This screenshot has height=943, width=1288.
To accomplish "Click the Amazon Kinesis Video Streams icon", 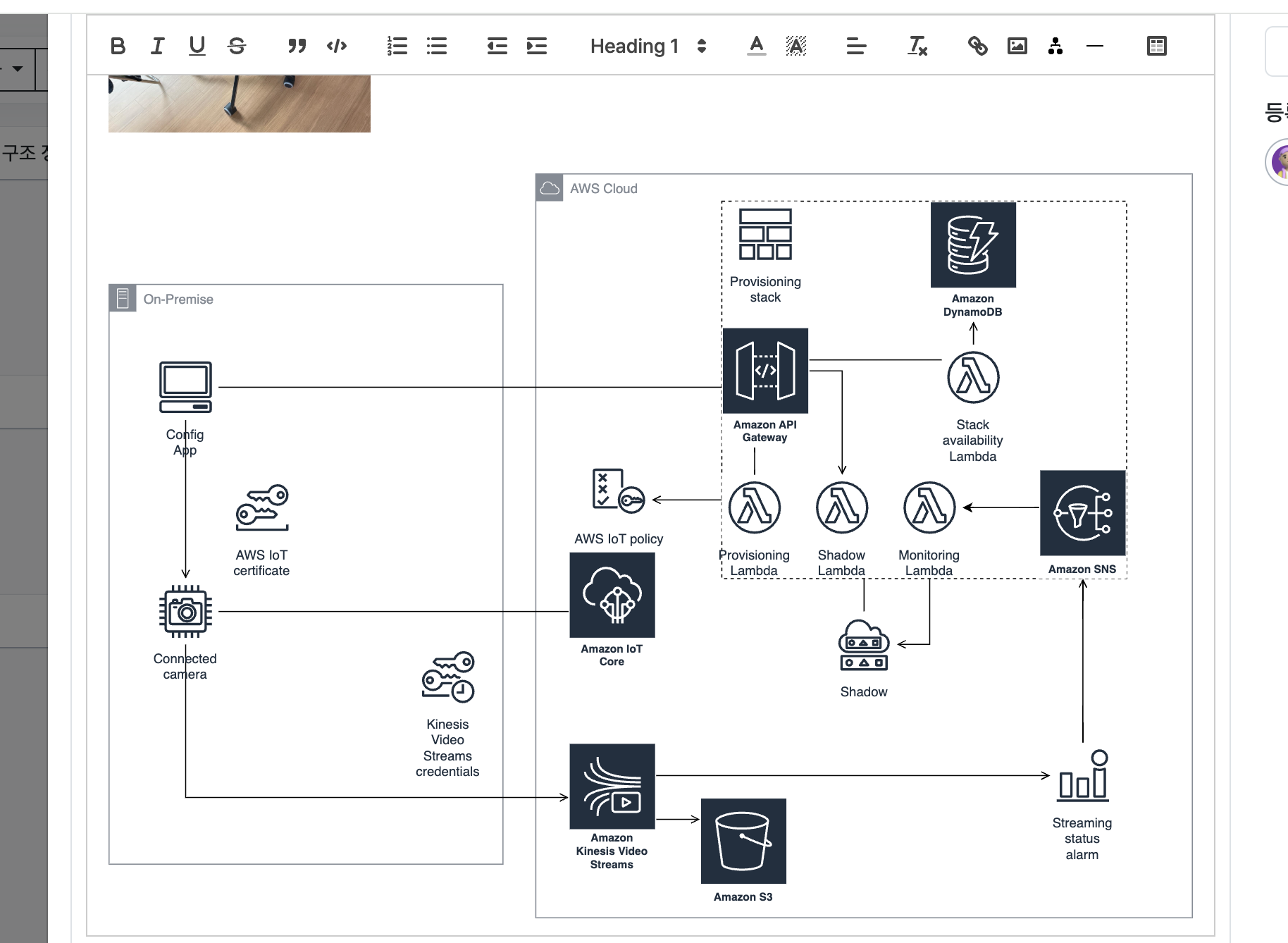I will [612, 787].
